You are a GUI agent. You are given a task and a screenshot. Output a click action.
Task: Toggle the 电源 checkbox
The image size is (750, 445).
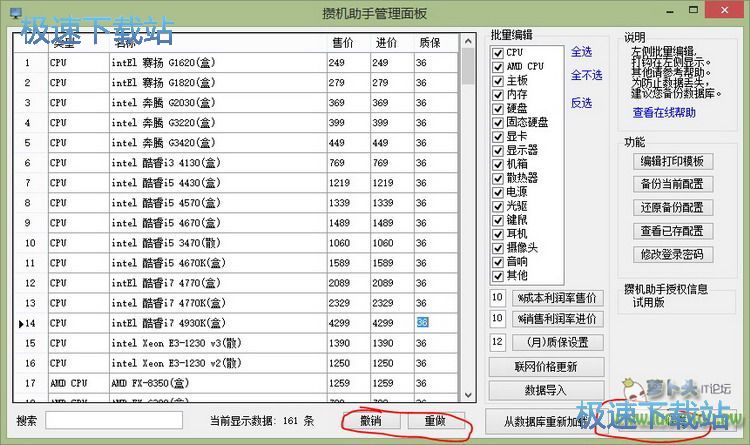point(498,192)
